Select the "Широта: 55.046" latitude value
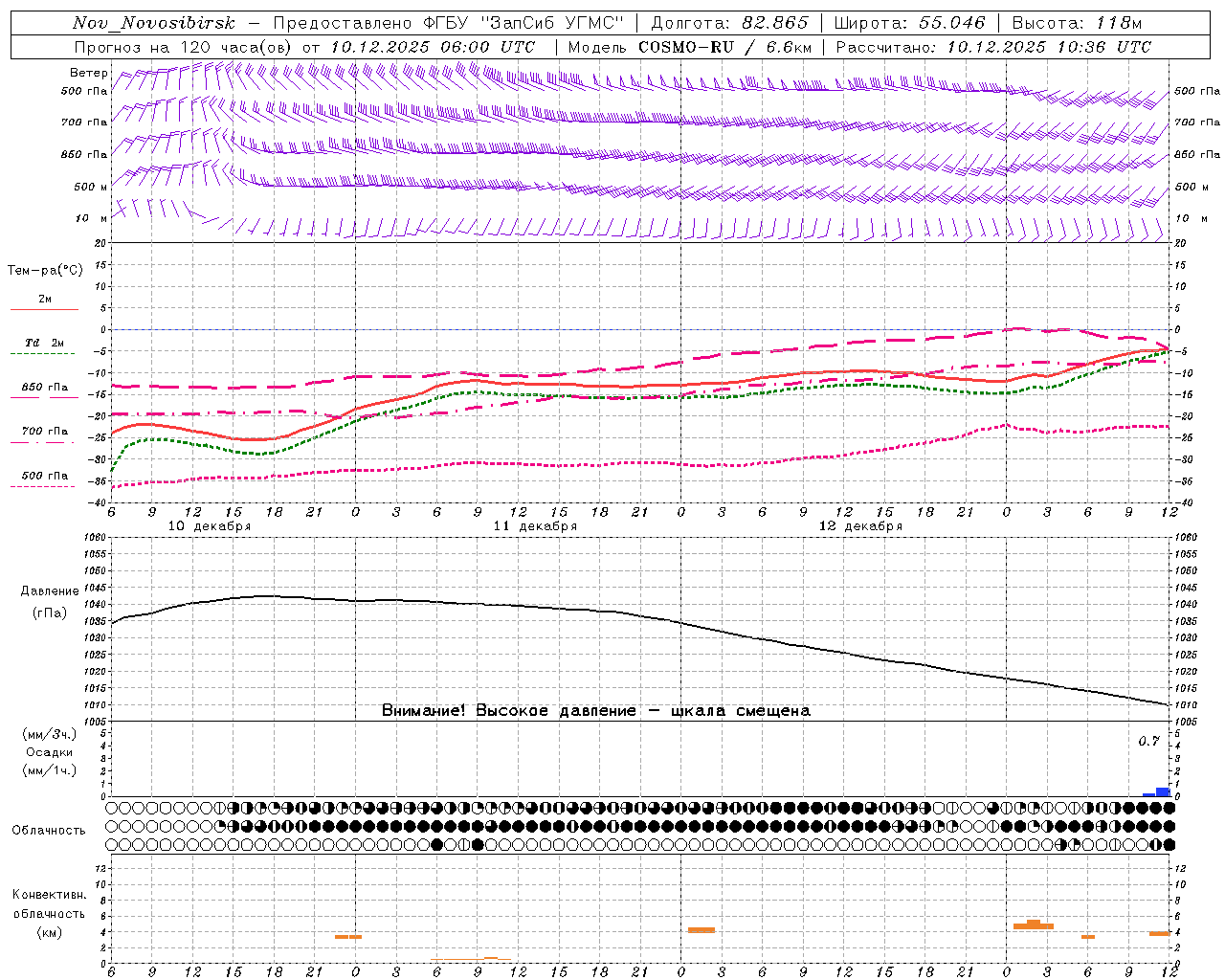This screenshot has width=1225, height=980. 909,23
